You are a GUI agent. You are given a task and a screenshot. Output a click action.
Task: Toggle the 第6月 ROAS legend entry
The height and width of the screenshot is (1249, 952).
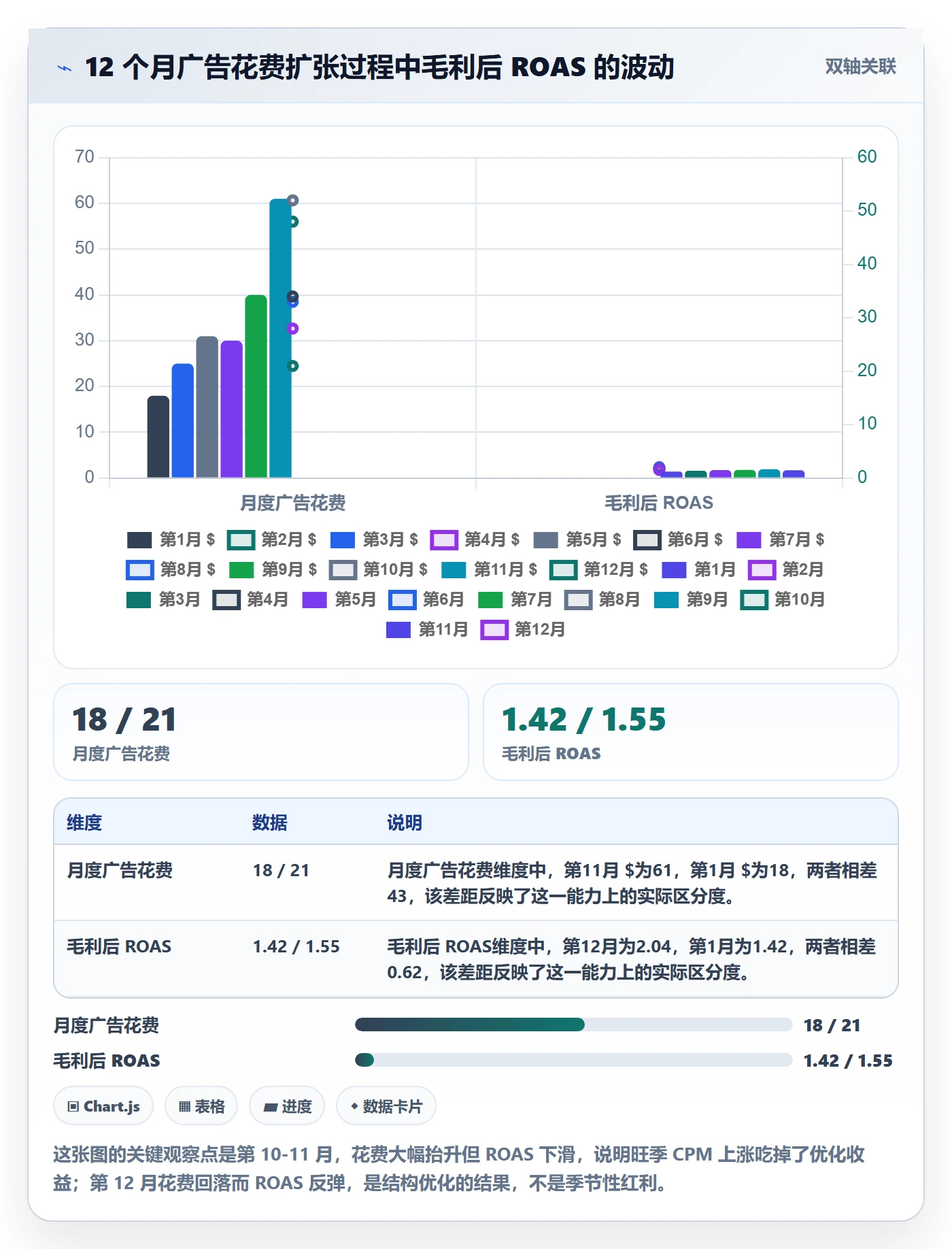(426, 600)
